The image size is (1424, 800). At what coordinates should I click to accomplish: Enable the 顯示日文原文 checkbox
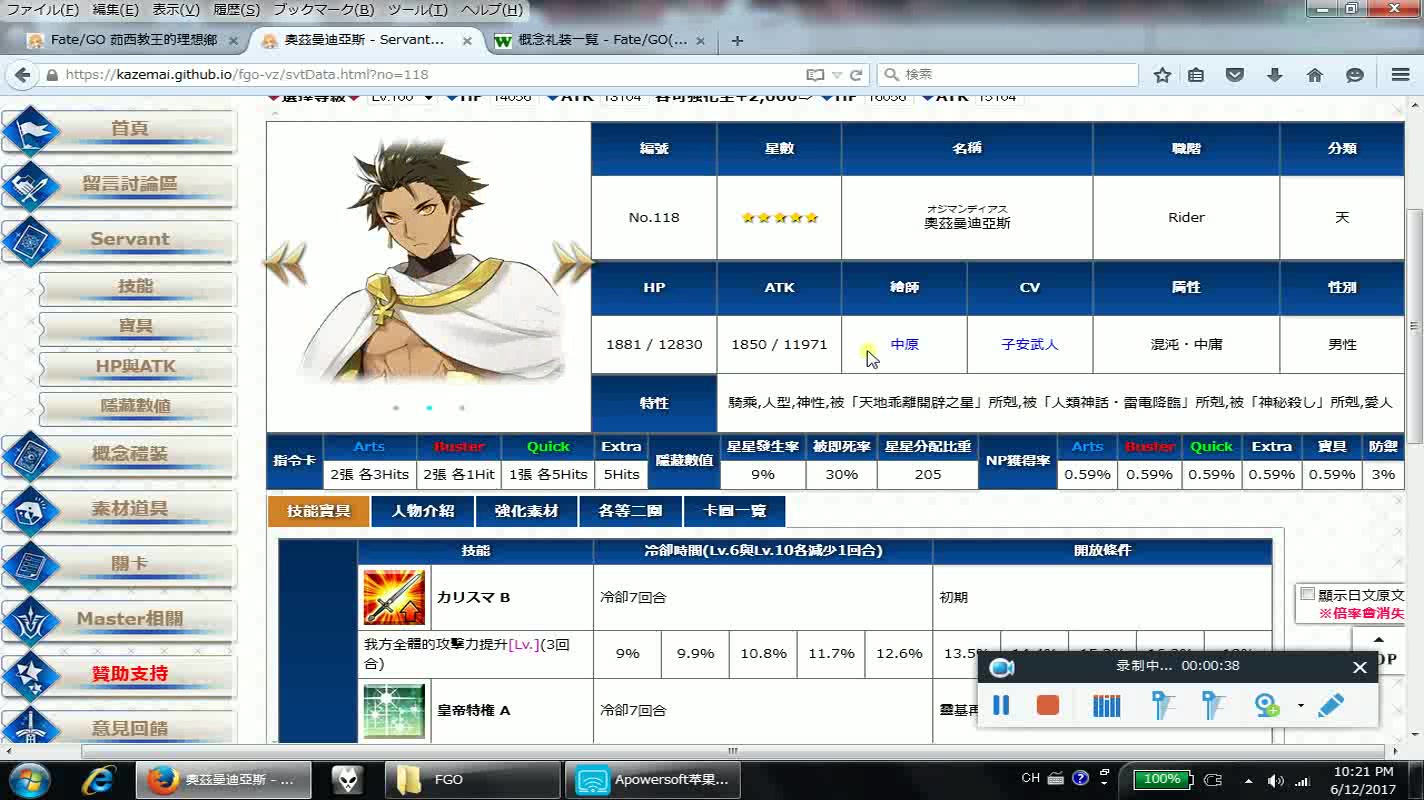tap(1307, 594)
